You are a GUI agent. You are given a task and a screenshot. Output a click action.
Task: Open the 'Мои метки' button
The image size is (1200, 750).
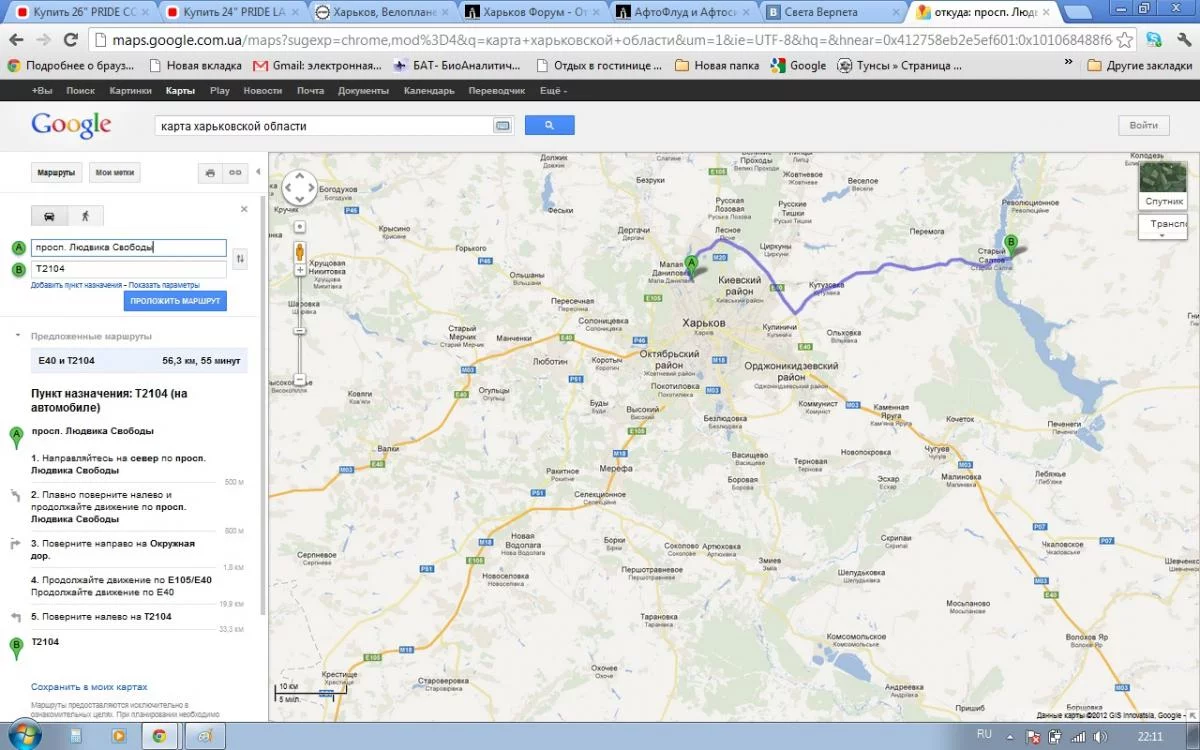[x=115, y=173]
